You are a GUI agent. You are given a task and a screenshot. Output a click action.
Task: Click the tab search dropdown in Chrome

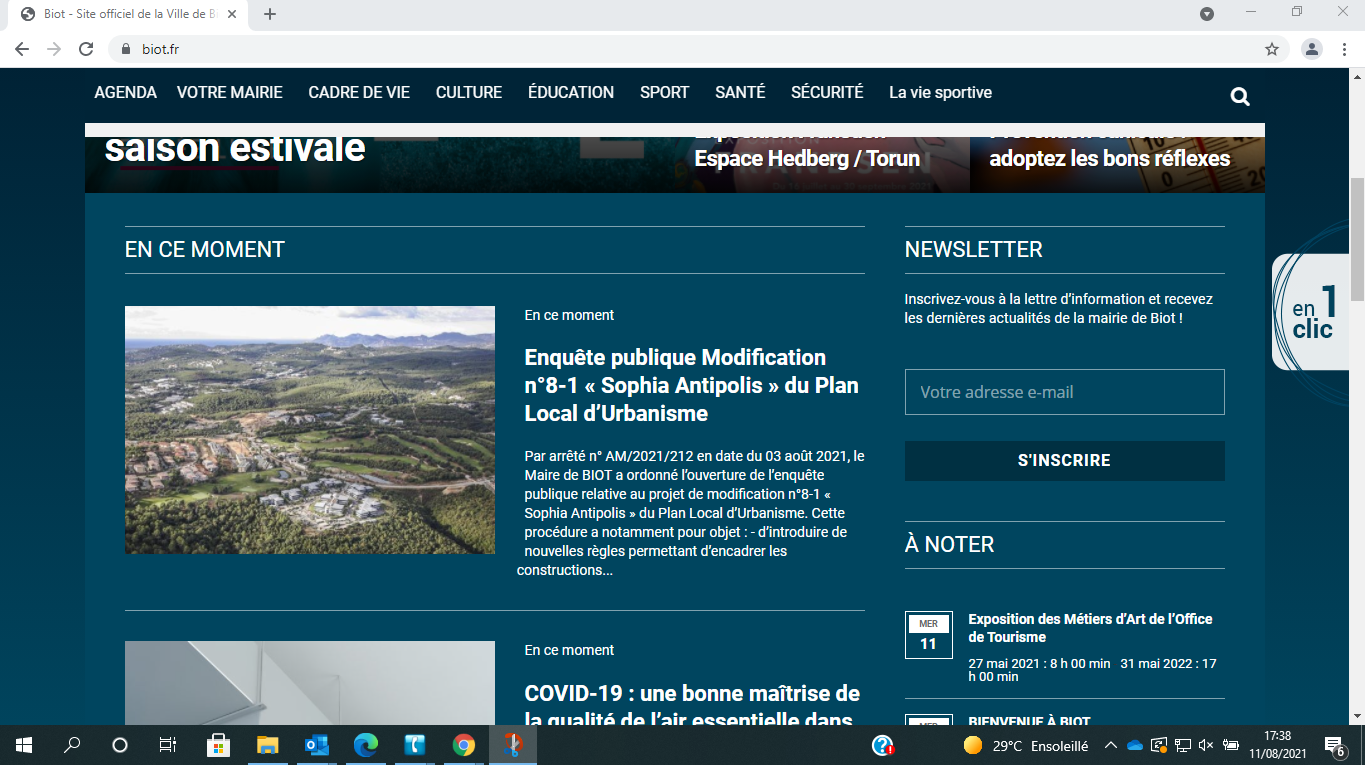1207,14
